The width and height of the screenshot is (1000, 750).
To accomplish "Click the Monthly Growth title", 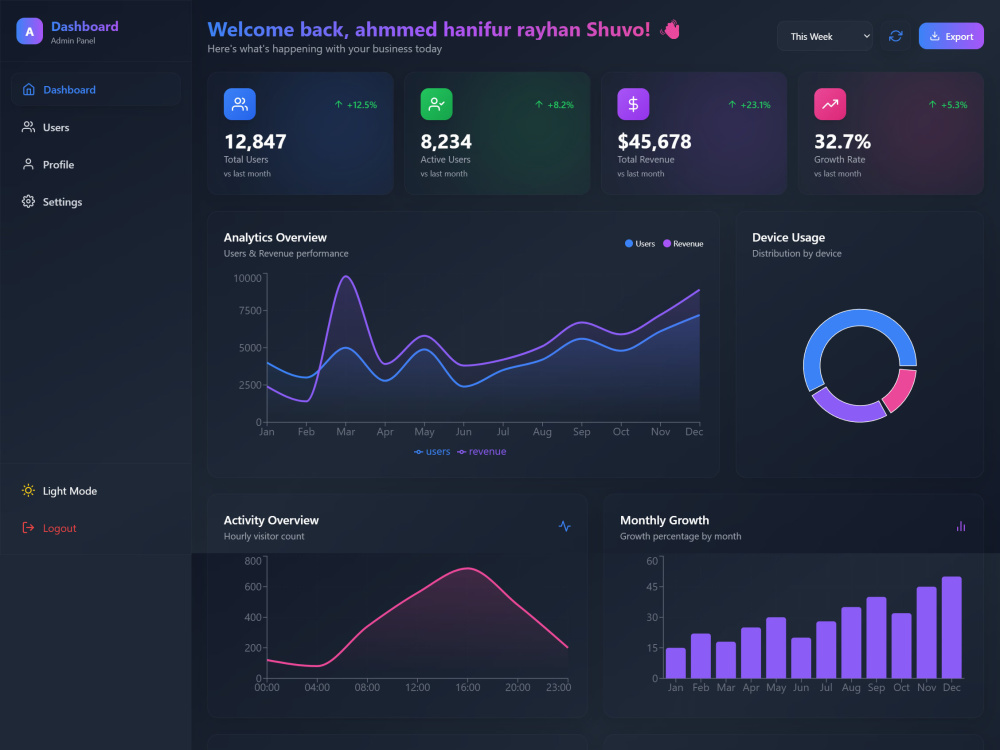I will [665, 520].
